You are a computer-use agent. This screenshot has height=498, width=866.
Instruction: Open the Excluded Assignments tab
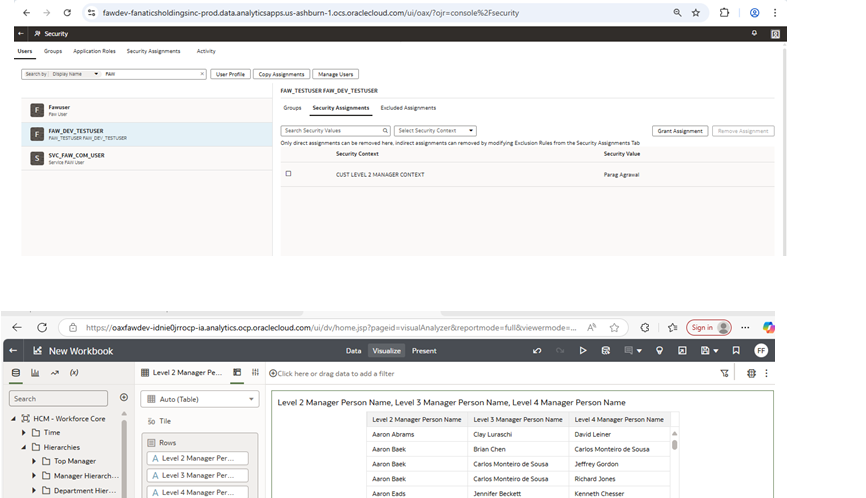pyautogui.click(x=408, y=108)
